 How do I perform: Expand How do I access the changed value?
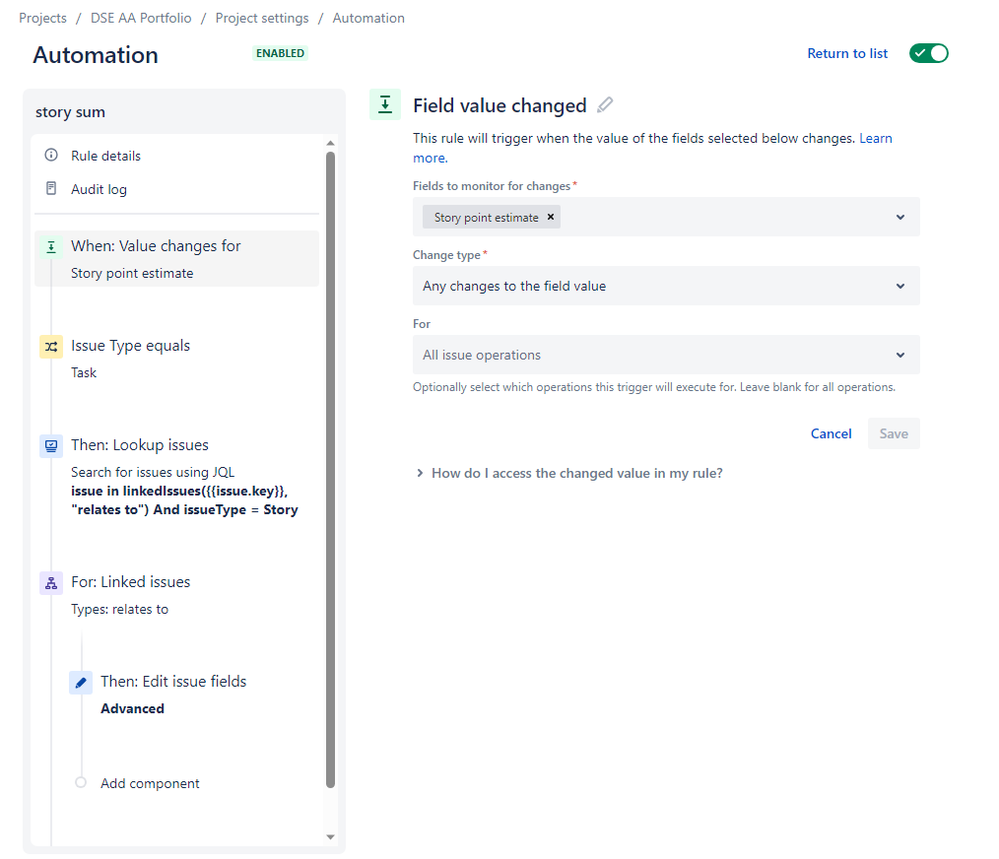(570, 473)
